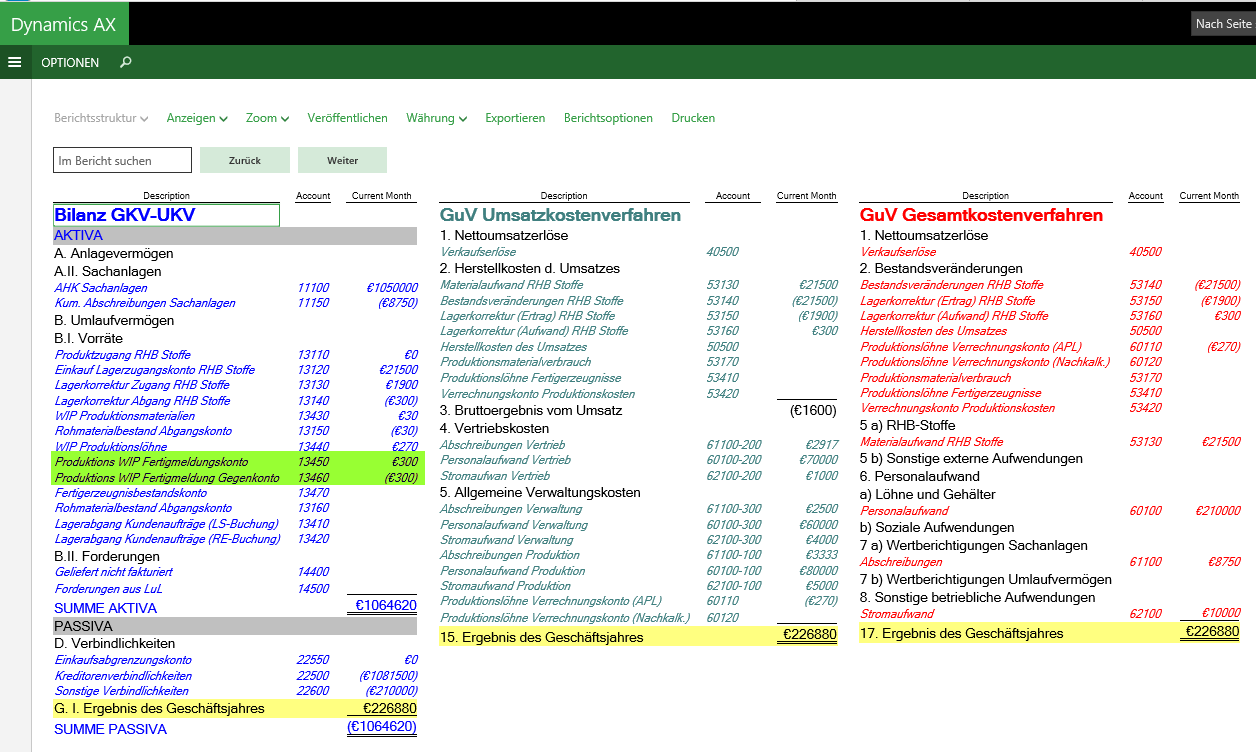Open Berichtsoptionen
The image size is (1256, 752).
[x=608, y=118]
